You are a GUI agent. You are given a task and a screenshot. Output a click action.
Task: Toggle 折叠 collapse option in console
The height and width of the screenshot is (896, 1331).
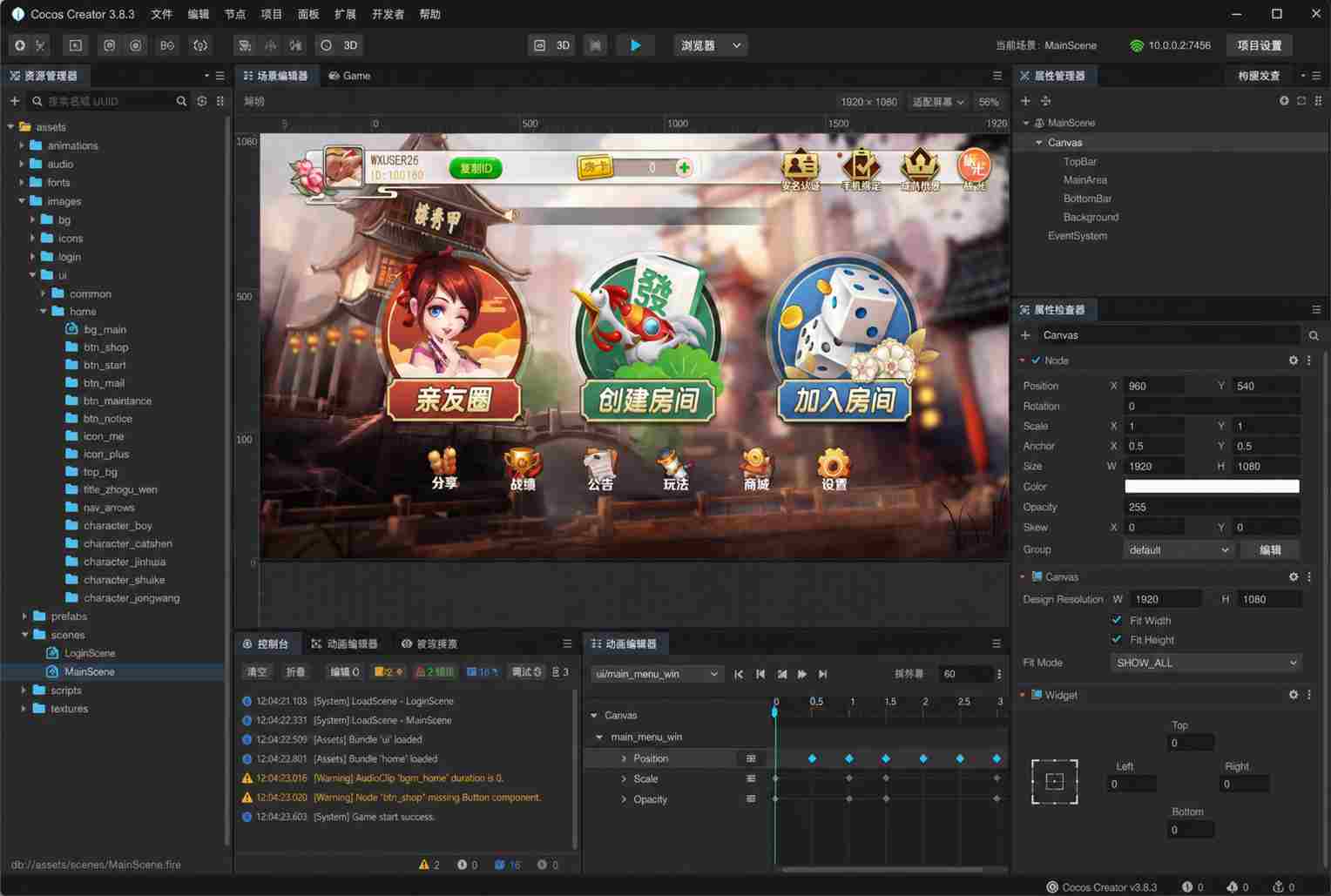(296, 671)
